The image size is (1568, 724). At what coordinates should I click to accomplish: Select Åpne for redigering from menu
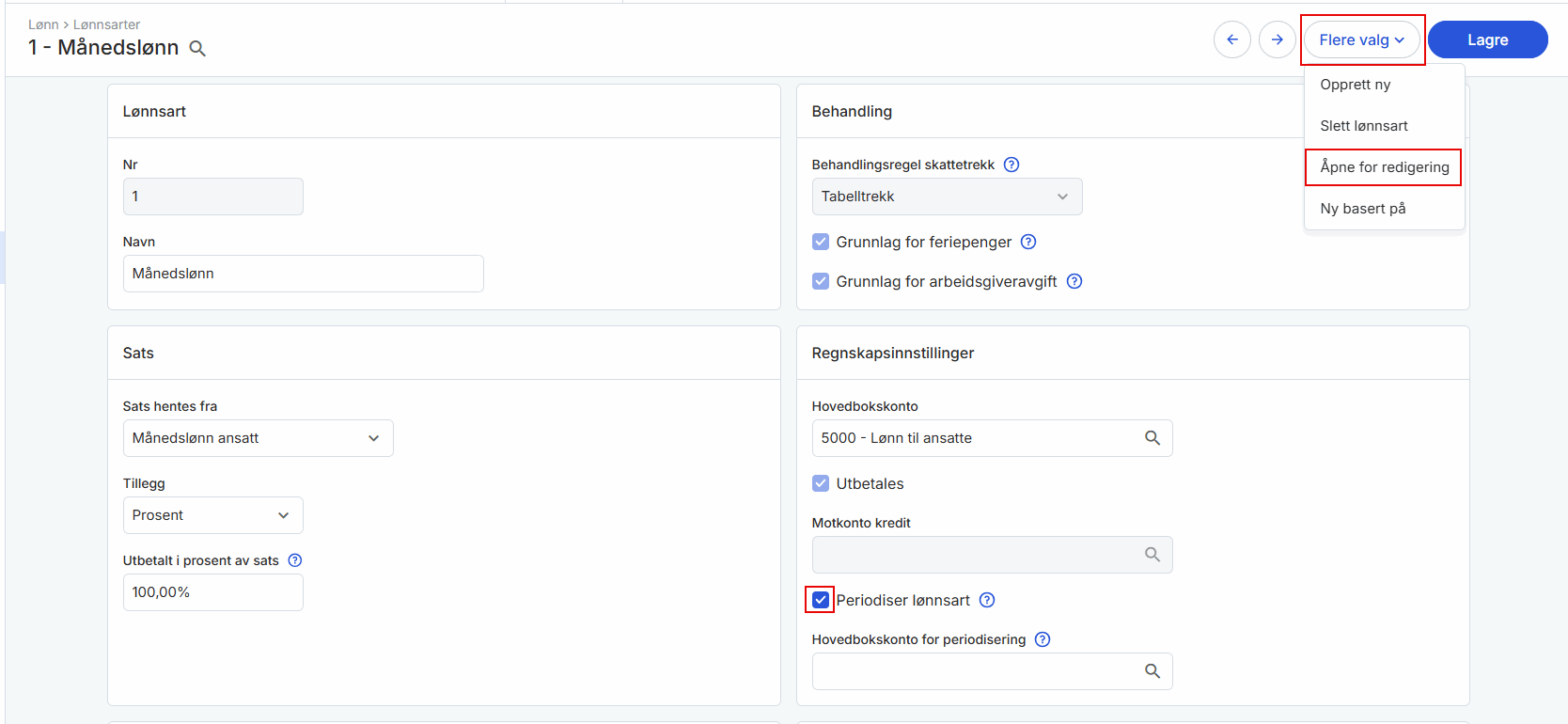(1384, 167)
